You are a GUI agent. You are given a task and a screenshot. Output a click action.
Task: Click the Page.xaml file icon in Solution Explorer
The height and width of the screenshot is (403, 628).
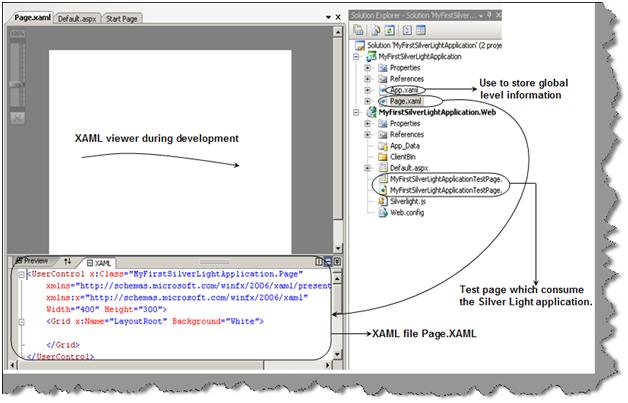click(383, 101)
